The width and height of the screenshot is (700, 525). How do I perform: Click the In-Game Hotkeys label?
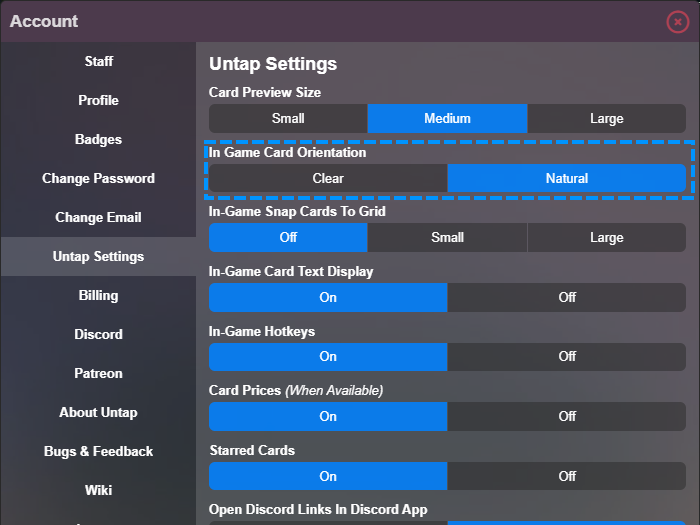pyautogui.click(x=262, y=331)
